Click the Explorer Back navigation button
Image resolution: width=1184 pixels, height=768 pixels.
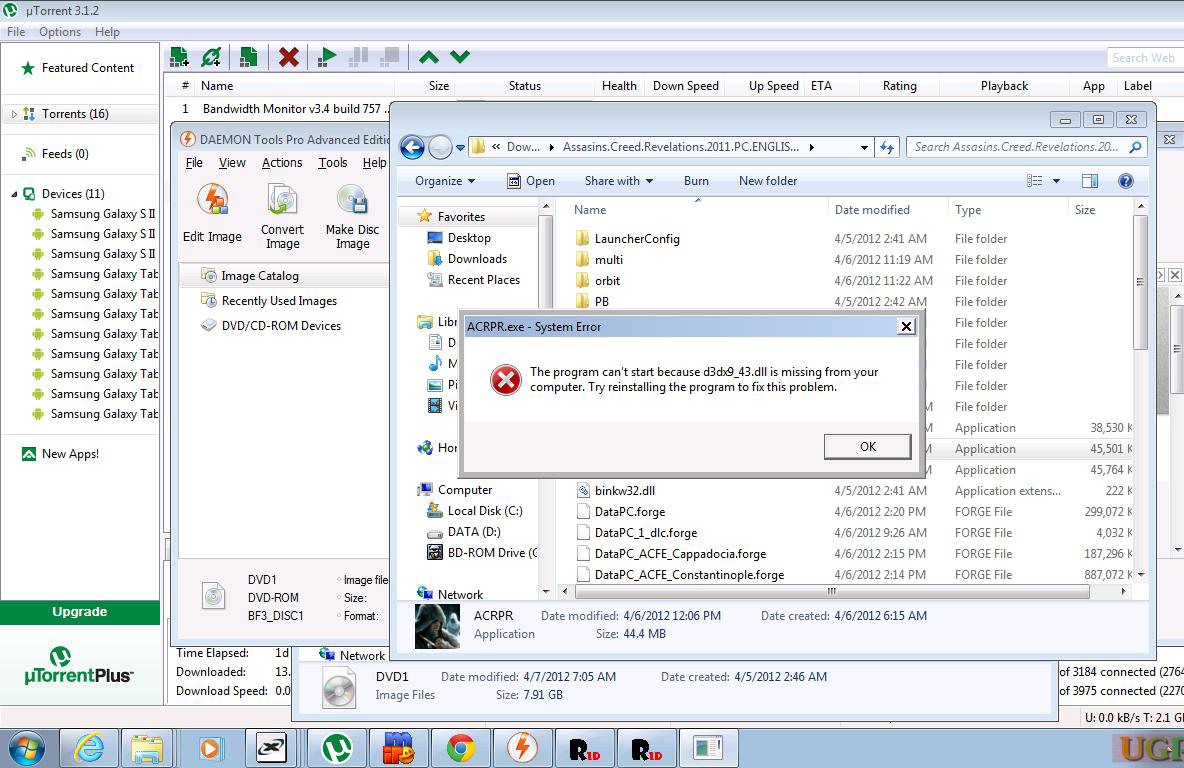[x=412, y=147]
